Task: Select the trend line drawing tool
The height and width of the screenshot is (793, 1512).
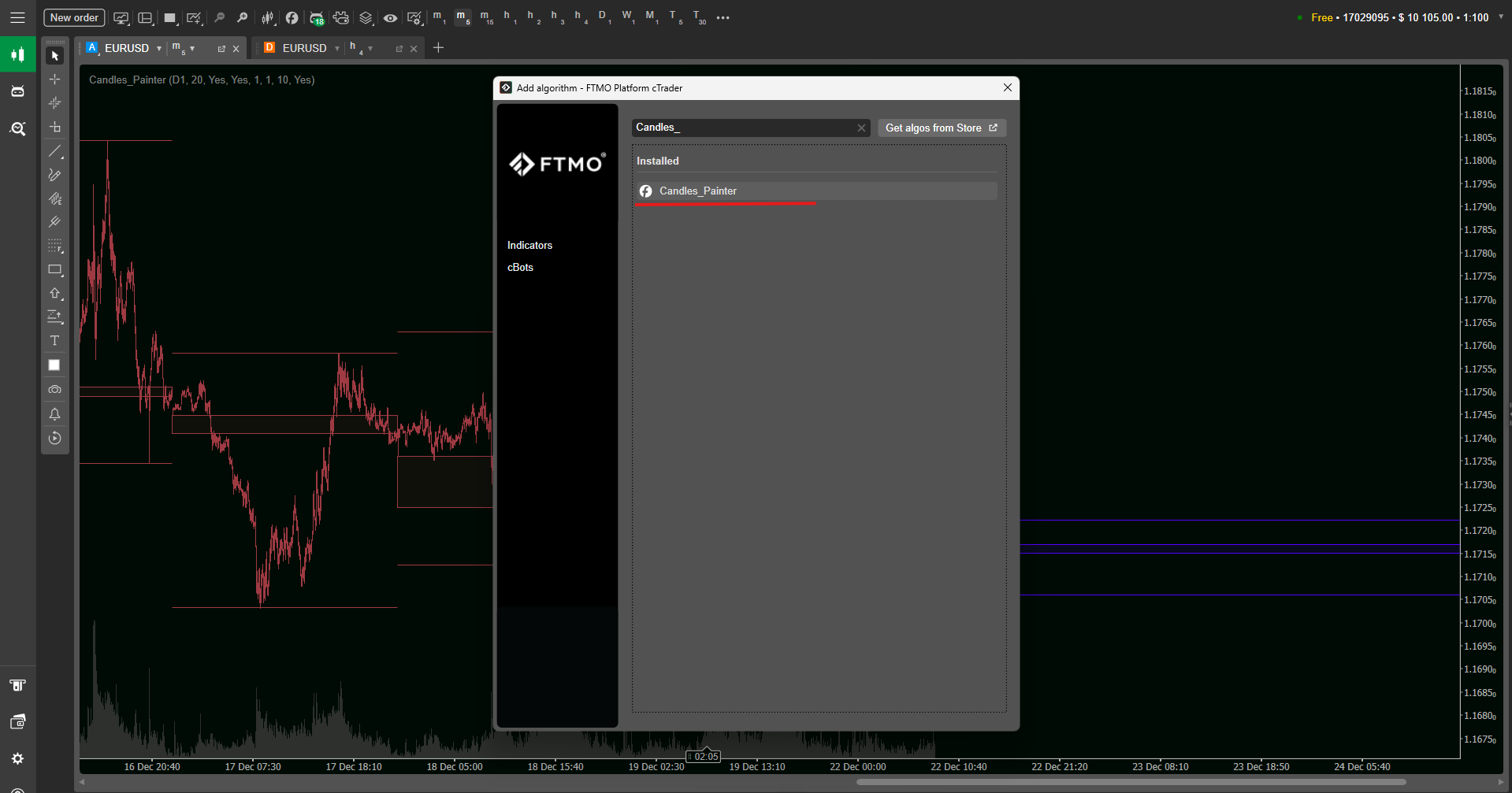Action: (54, 151)
